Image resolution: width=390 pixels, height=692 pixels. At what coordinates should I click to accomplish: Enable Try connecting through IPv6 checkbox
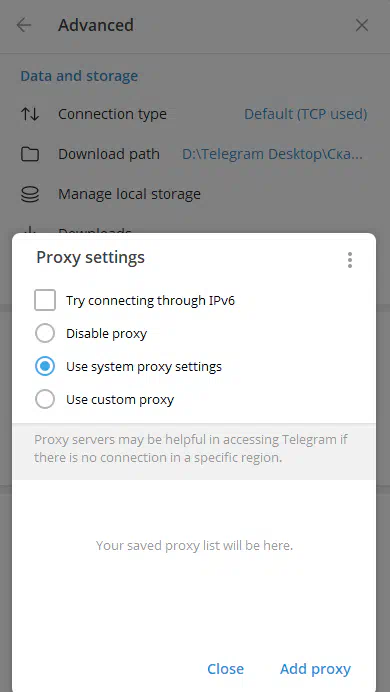tap(45, 301)
